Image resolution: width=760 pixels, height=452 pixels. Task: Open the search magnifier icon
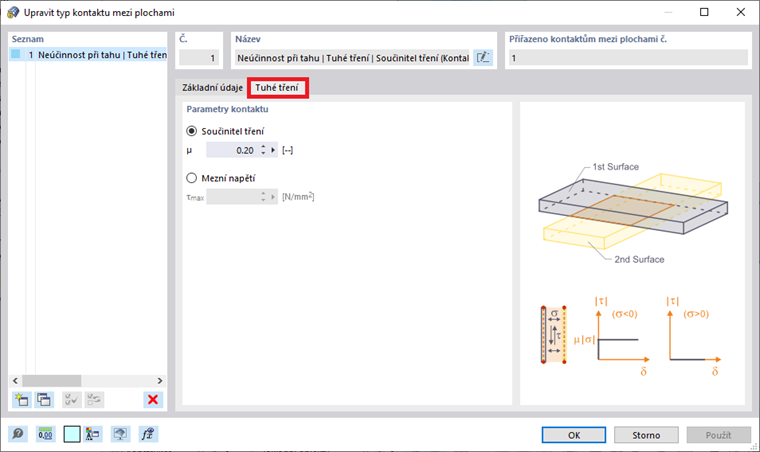pyautogui.click(x=18, y=434)
